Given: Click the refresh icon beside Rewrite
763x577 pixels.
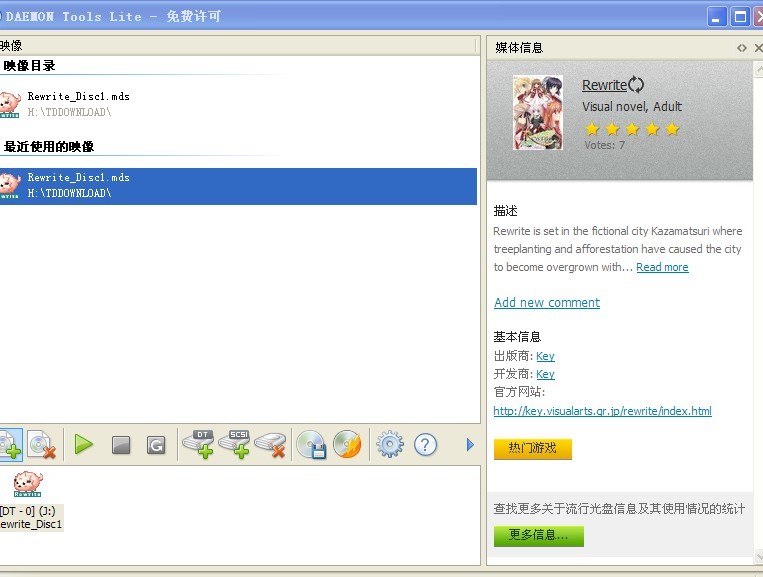Looking at the screenshot, I should (636, 85).
